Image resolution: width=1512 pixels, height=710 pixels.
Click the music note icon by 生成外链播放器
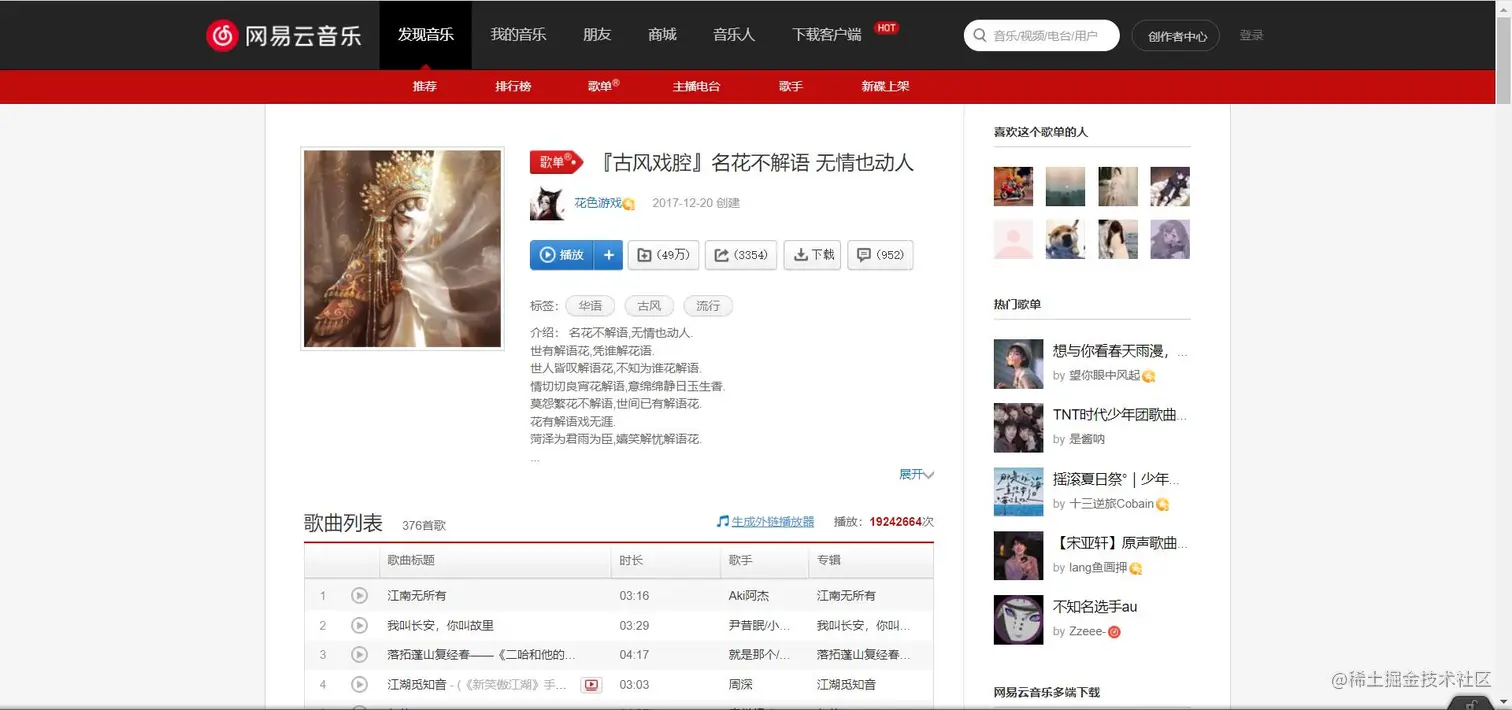coord(723,521)
